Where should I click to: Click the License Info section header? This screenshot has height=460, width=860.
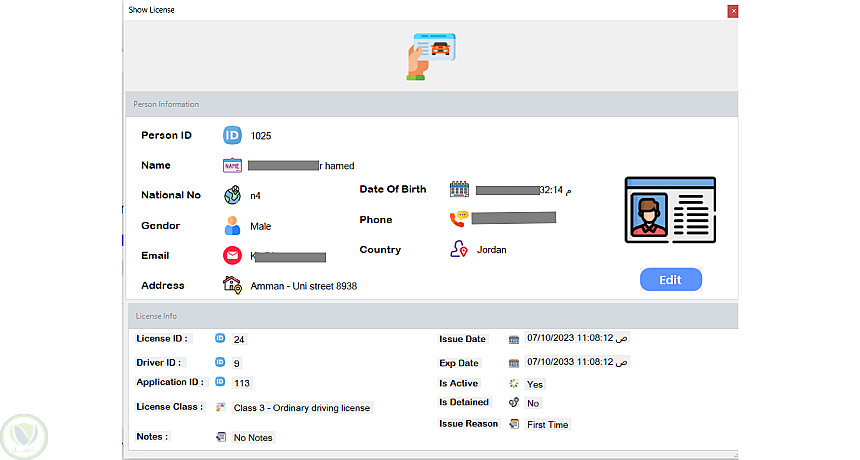tap(433, 316)
